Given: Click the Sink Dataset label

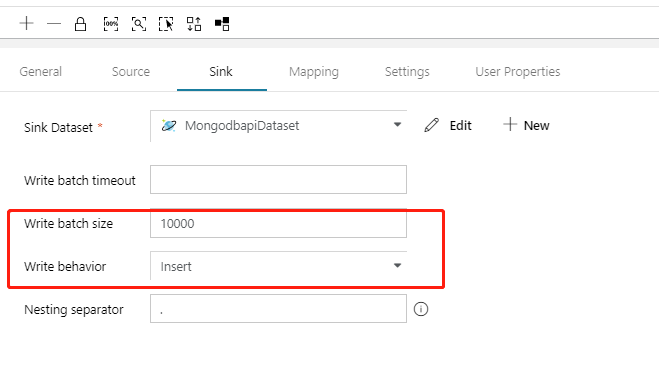Looking at the screenshot, I should [x=58, y=127].
